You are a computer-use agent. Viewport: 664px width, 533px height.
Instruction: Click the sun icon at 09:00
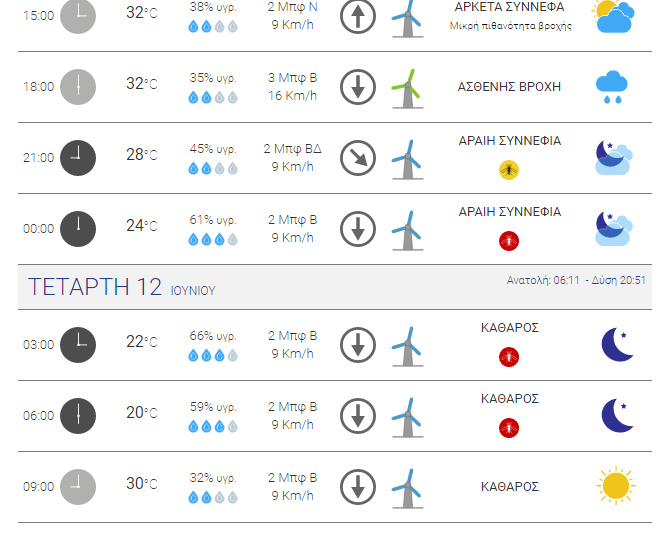pos(615,486)
